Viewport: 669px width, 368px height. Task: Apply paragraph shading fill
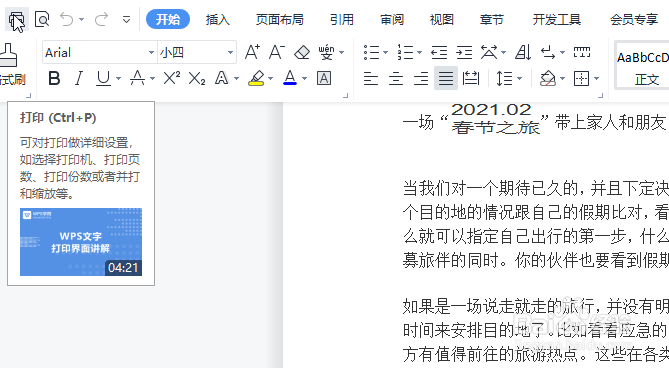[548, 78]
